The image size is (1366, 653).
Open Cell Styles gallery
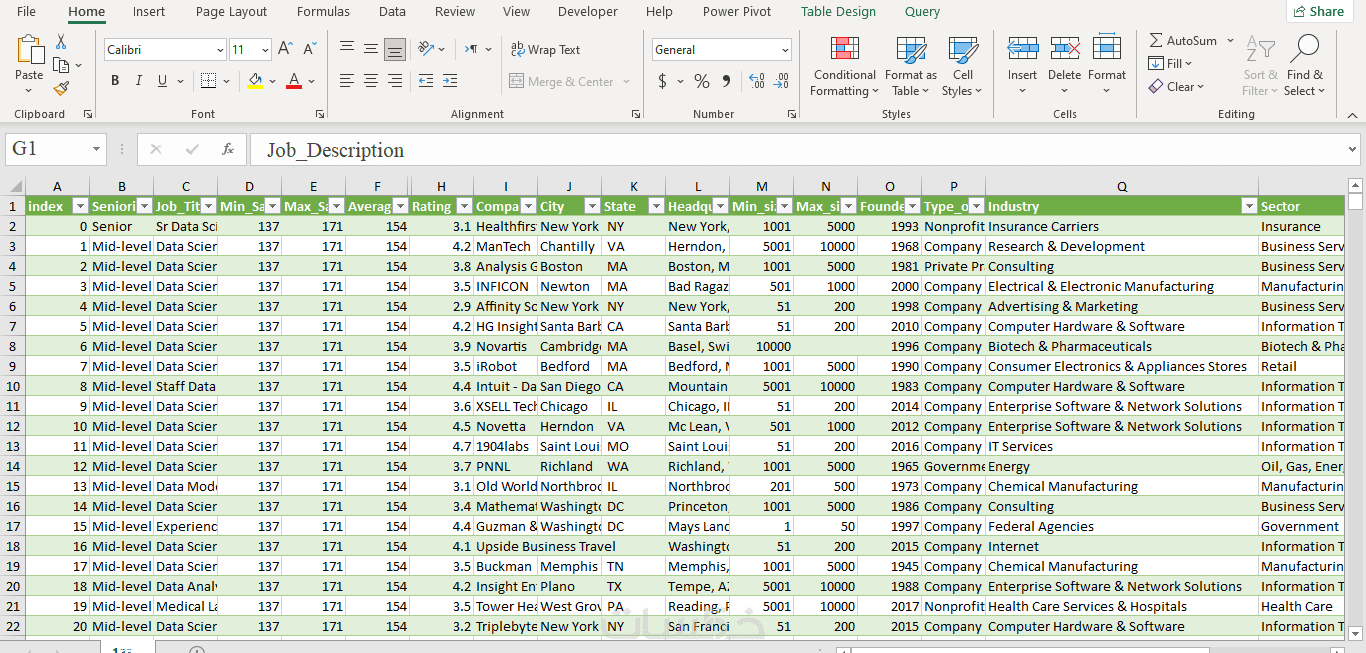point(962,66)
